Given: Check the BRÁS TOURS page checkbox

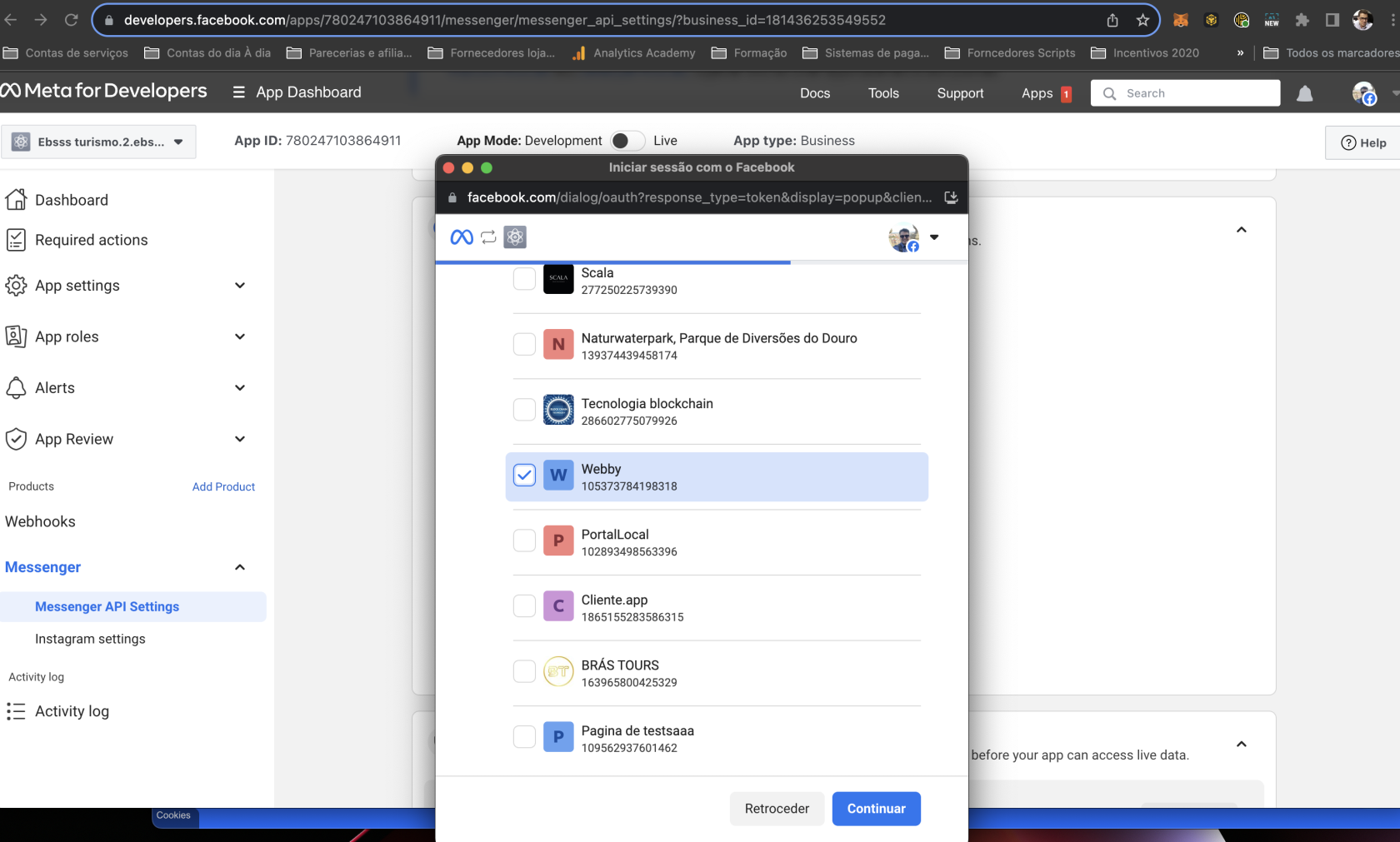Looking at the screenshot, I should tap(524, 671).
